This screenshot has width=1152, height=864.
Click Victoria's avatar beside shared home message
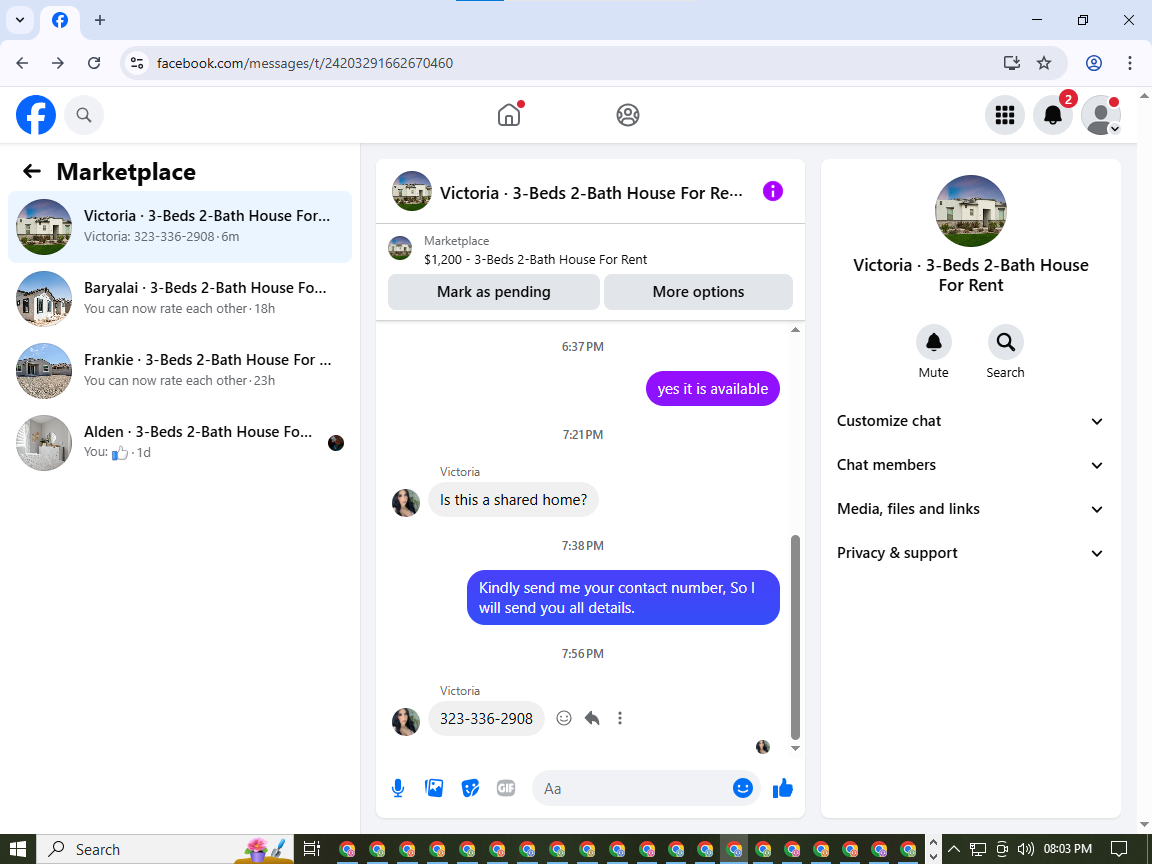click(x=406, y=503)
